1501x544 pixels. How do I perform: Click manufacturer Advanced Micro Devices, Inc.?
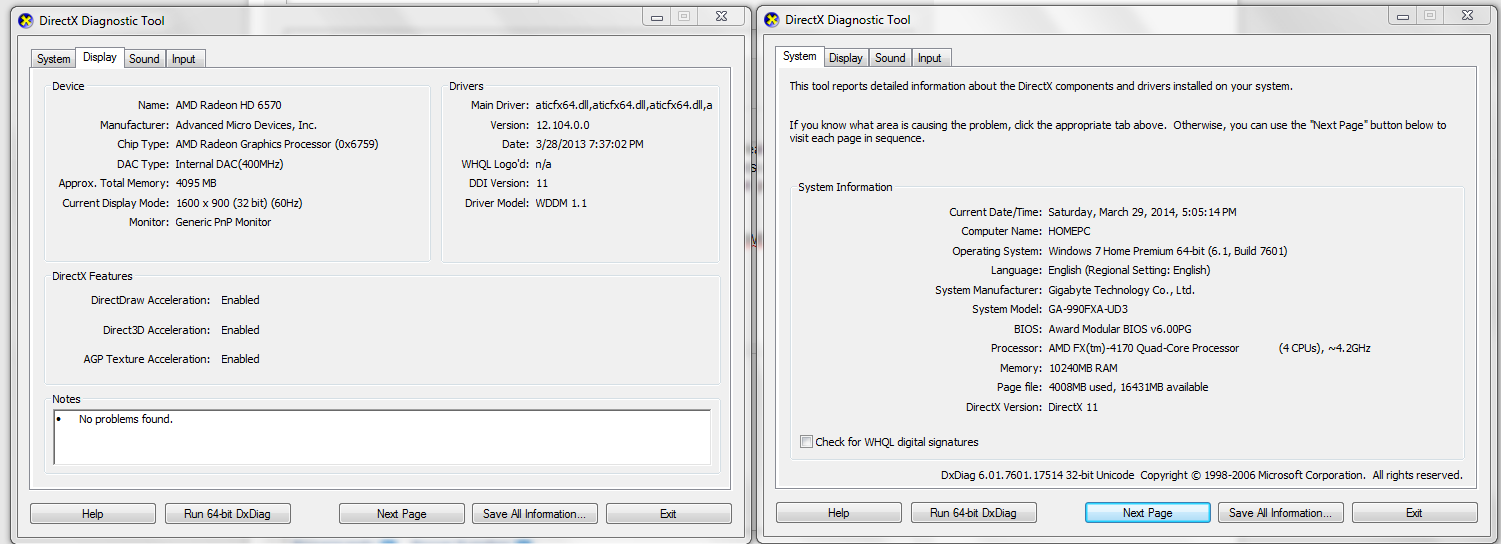[x=246, y=125]
